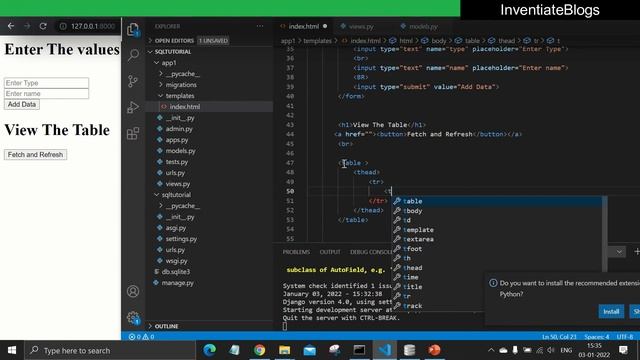Open File Explorer from taskbar
The width and height of the screenshot is (640, 360).
[284, 350]
